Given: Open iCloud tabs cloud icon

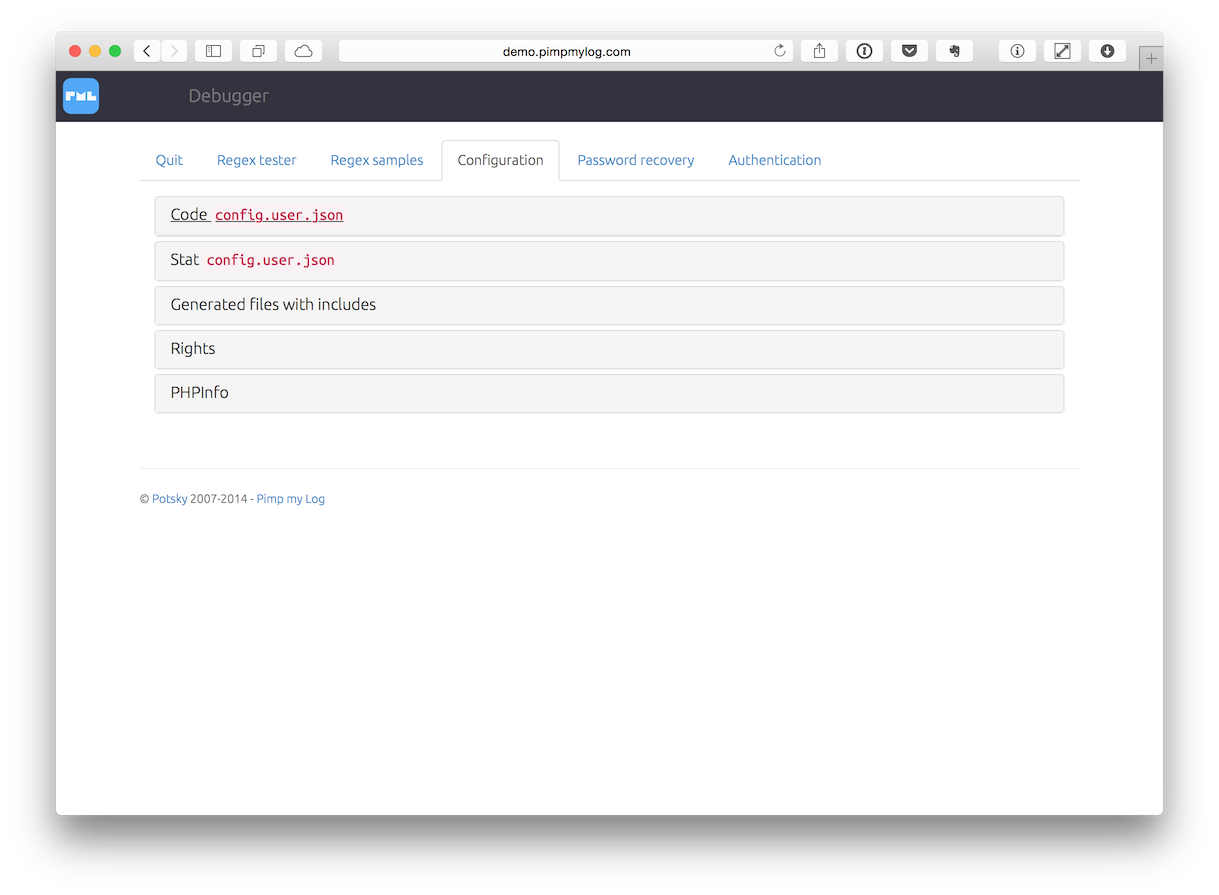Looking at the screenshot, I should [303, 51].
